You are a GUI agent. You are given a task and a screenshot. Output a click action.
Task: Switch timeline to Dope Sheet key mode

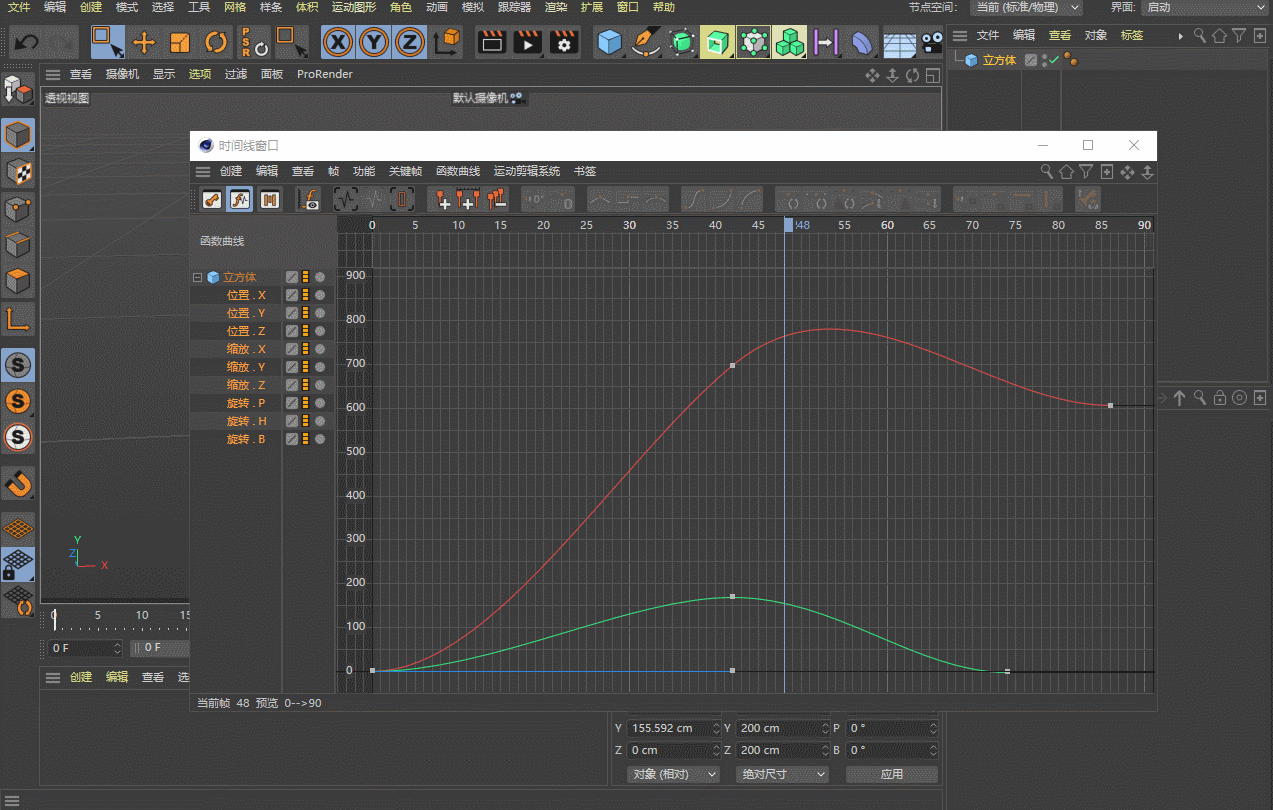(x=211, y=199)
